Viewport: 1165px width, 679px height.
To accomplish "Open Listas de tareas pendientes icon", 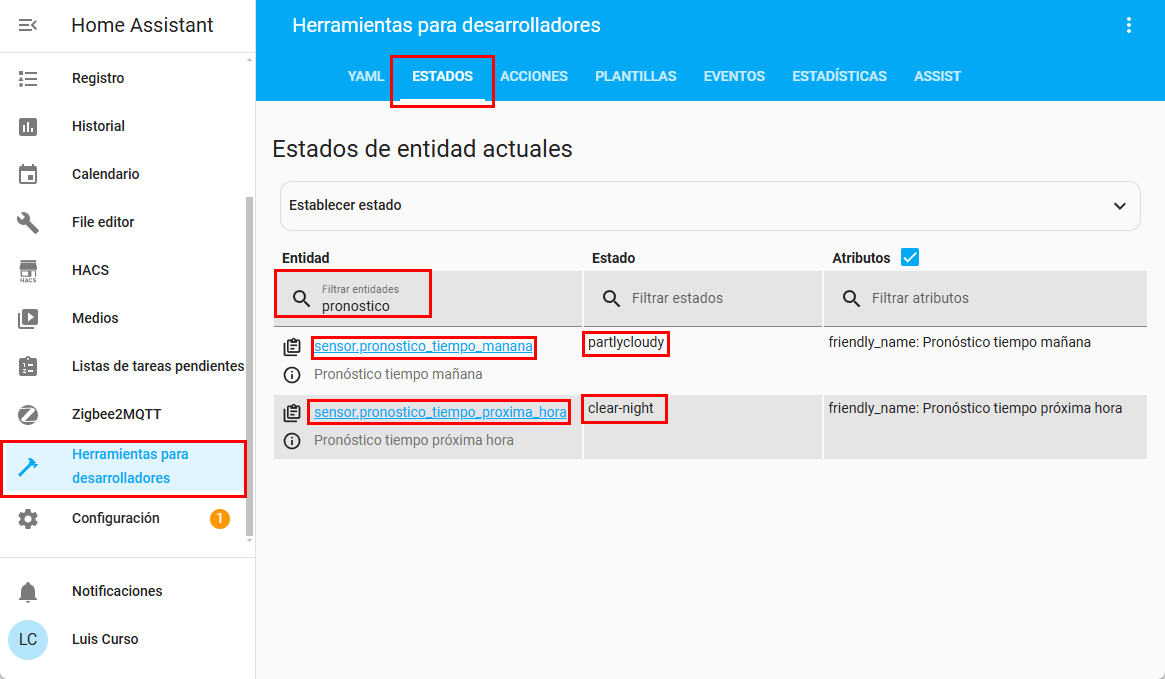I will tap(27, 366).
